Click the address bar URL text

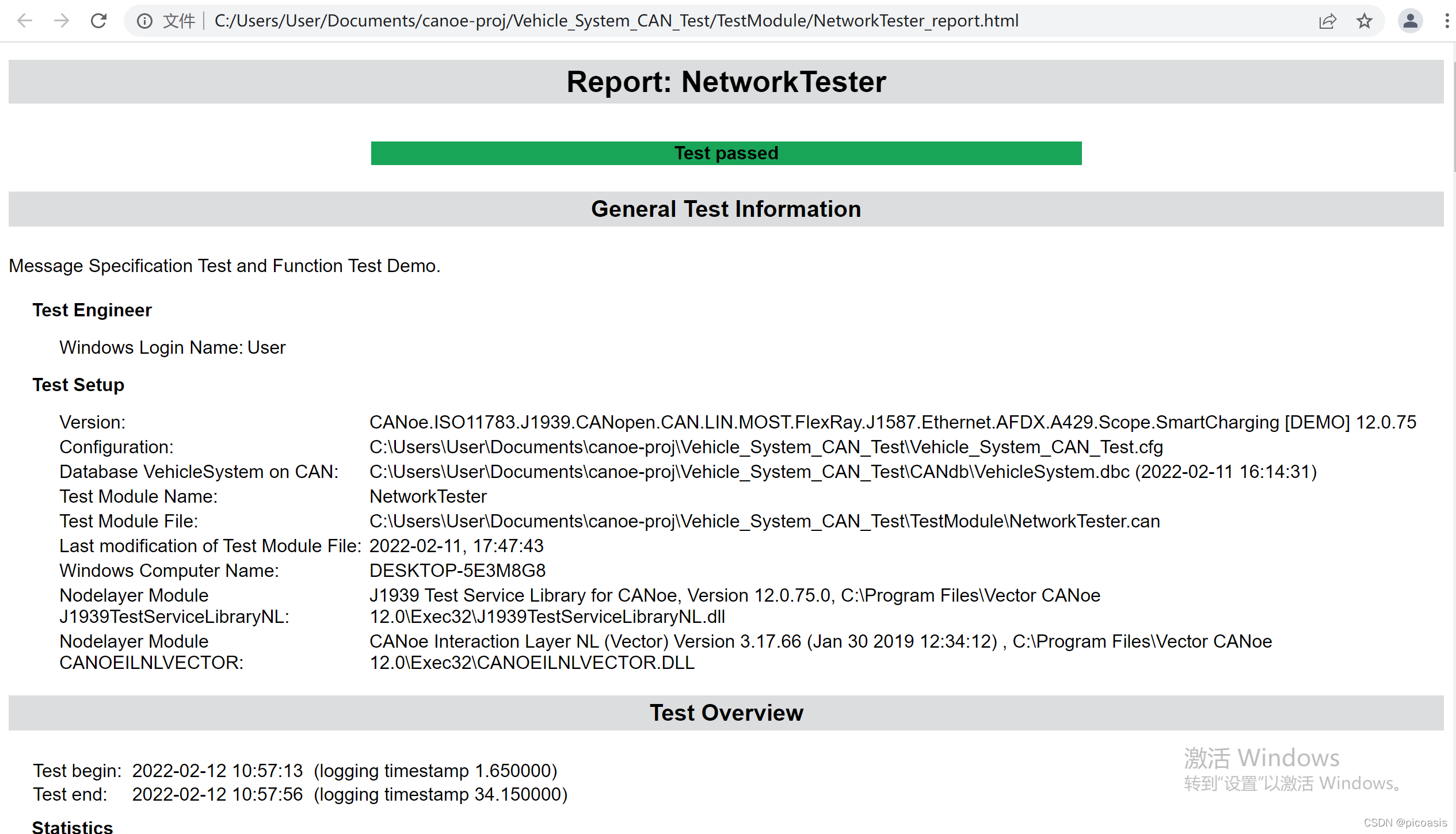pos(616,21)
